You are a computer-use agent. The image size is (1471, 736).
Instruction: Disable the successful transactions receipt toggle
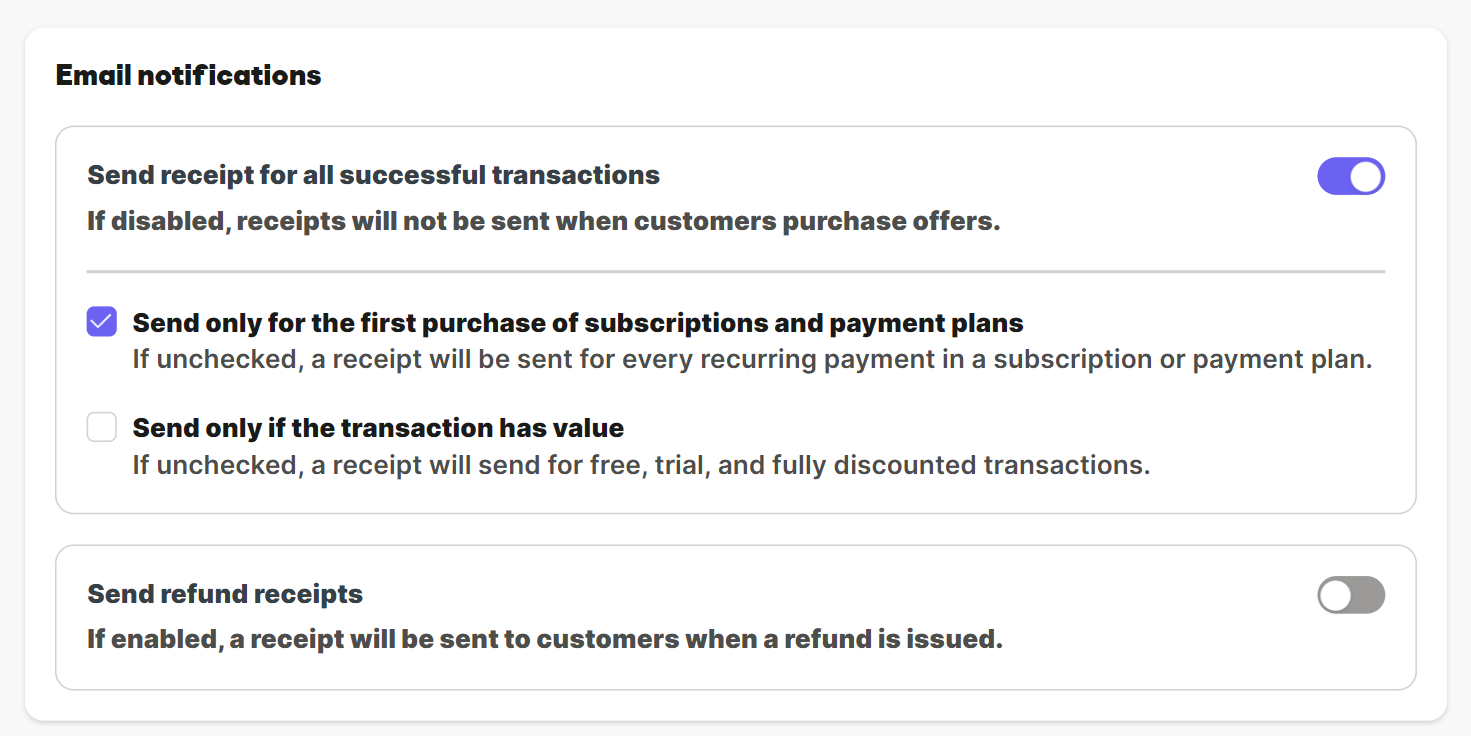pos(1350,177)
